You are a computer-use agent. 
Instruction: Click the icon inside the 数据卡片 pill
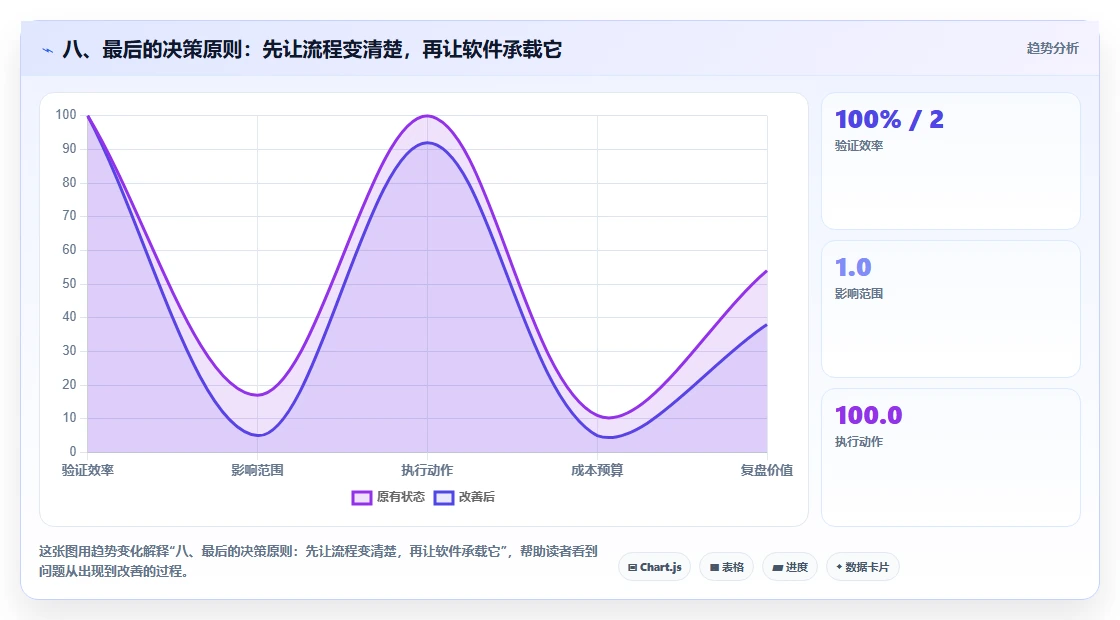pyautogui.click(x=839, y=567)
